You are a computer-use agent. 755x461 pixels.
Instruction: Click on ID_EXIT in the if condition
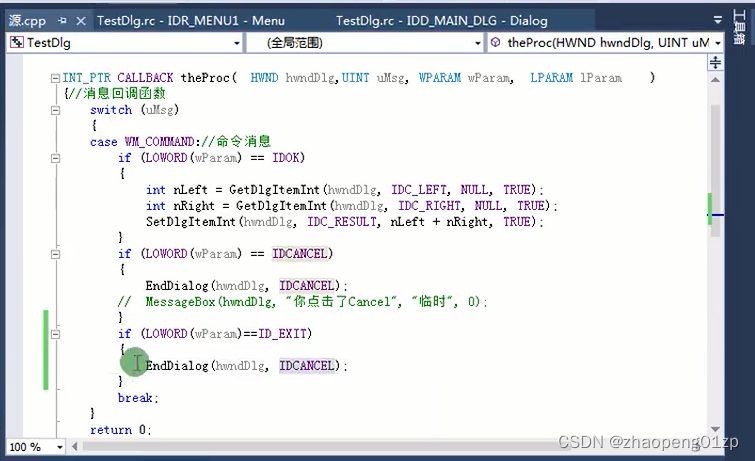coord(282,334)
